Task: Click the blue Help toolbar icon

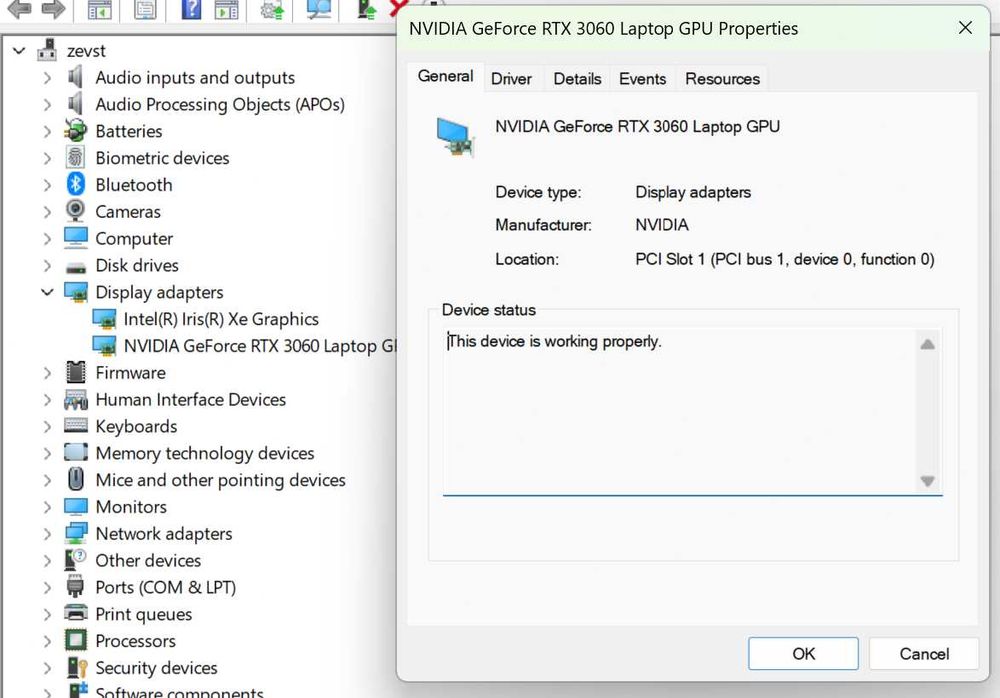Action: coord(191,10)
